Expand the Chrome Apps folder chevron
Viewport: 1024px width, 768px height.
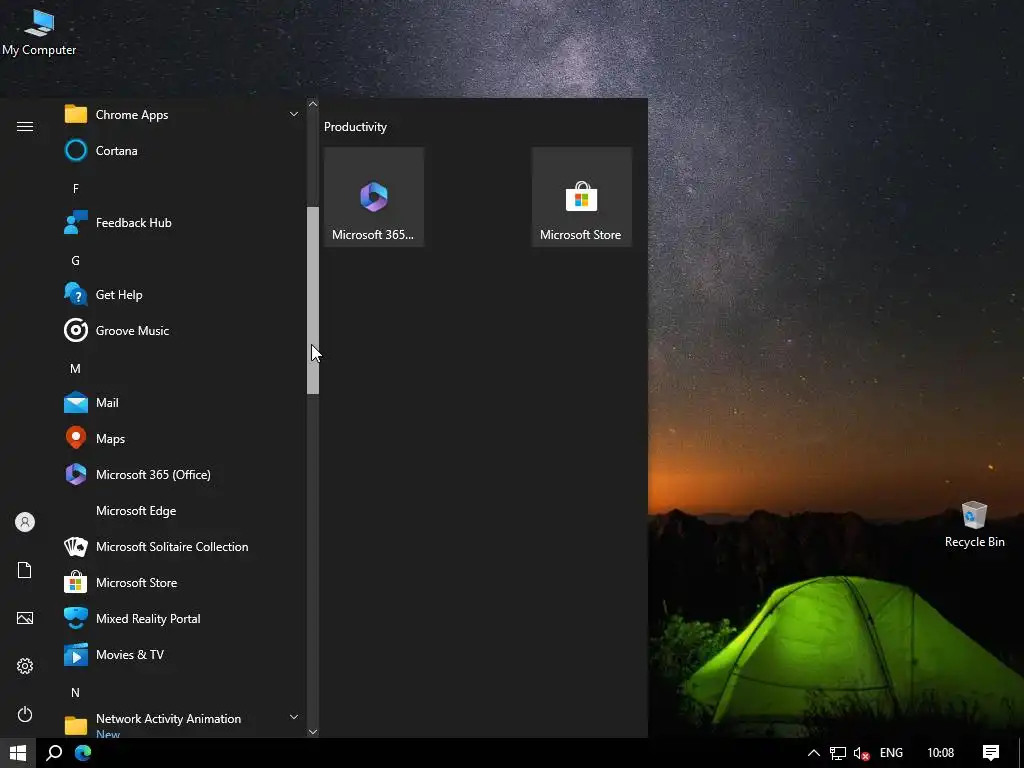(294, 114)
